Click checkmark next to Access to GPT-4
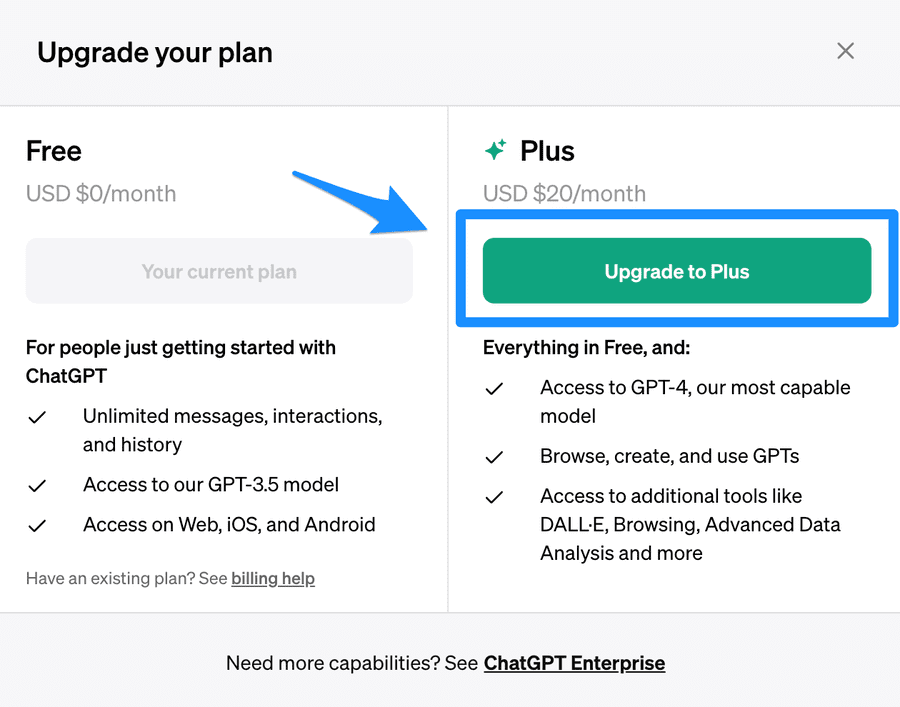This screenshot has height=707, width=900. coord(494,389)
